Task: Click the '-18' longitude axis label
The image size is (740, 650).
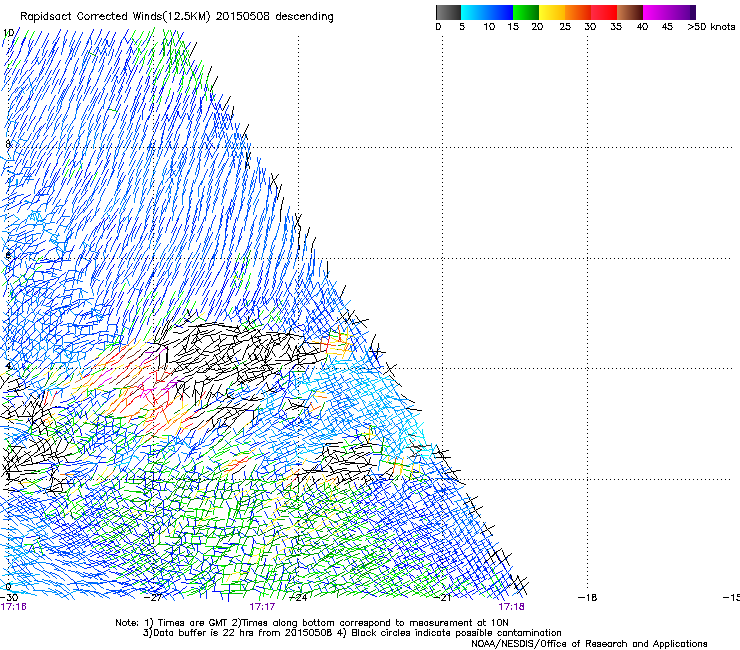Action: (587, 598)
